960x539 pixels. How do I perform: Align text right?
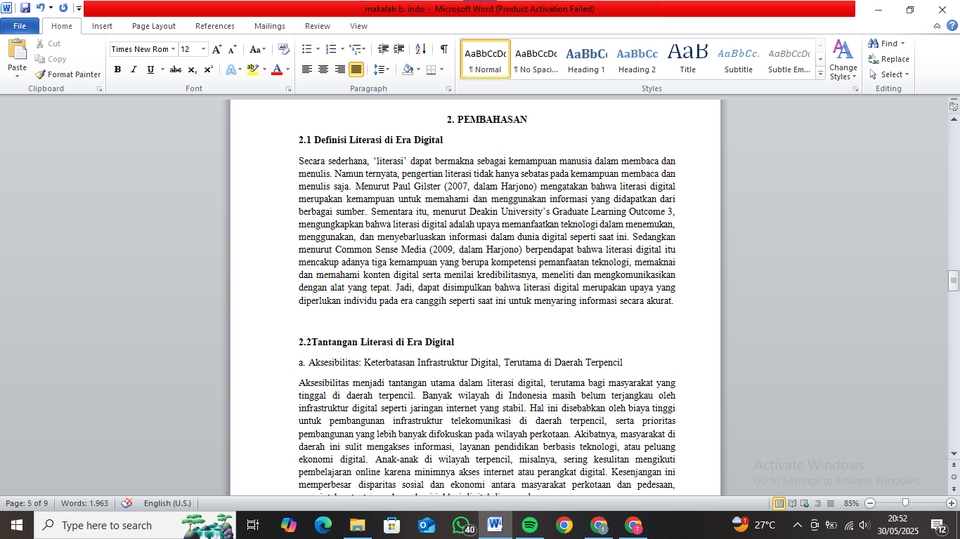(x=339, y=69)
